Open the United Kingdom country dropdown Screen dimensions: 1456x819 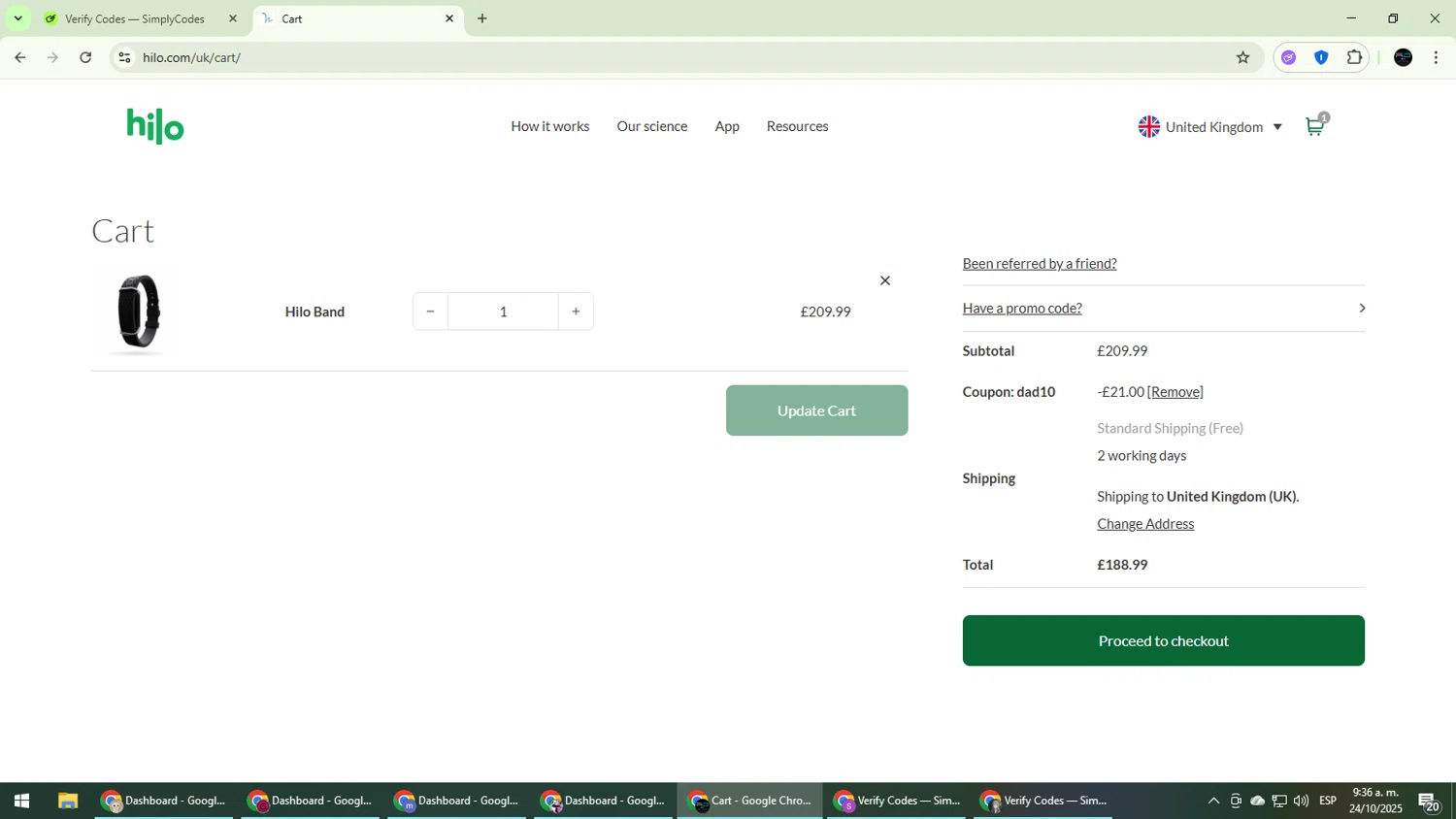click(x=1209, y=127)
